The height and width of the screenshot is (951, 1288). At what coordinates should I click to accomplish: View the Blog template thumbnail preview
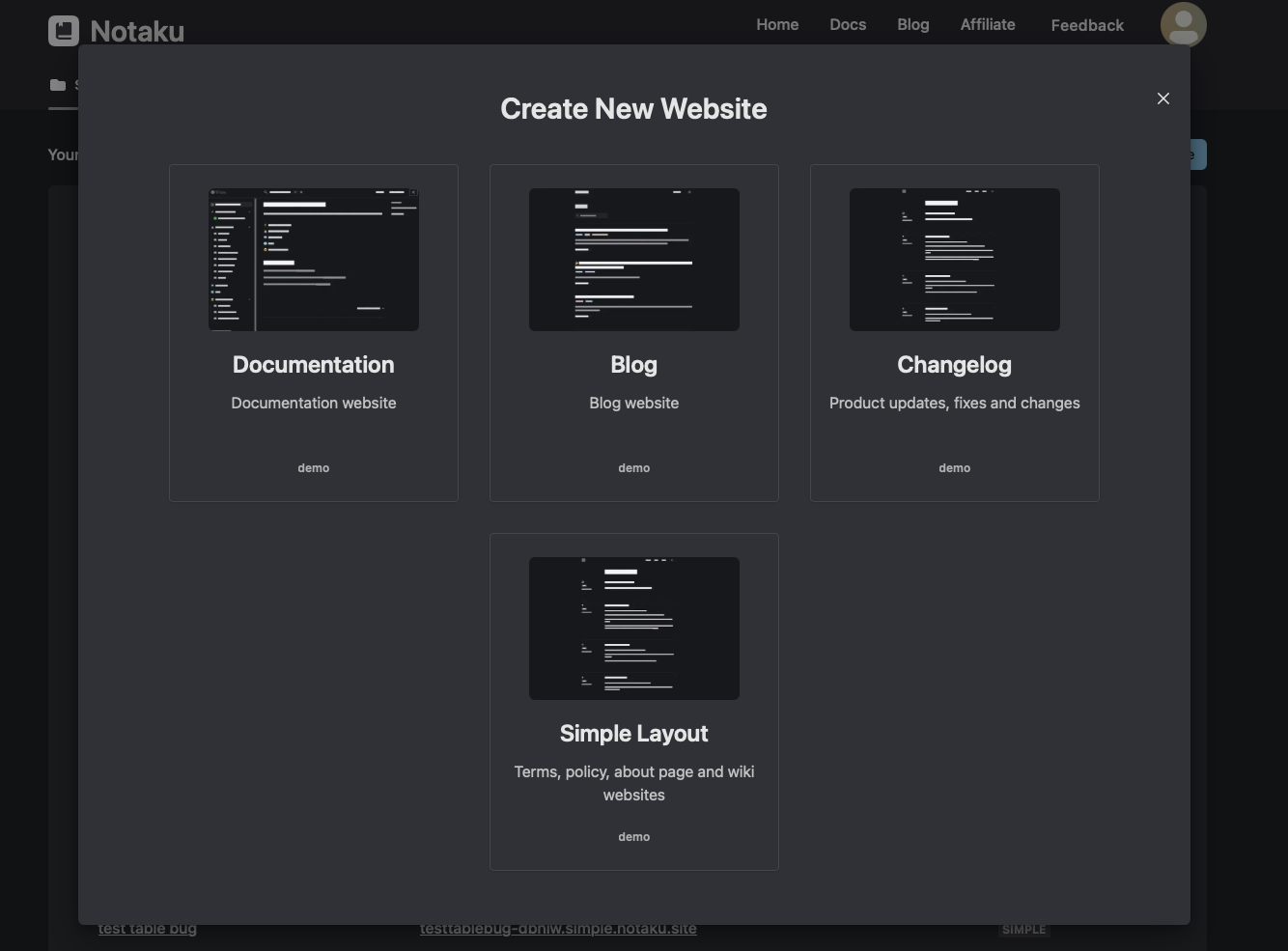(x=633, y=259)
